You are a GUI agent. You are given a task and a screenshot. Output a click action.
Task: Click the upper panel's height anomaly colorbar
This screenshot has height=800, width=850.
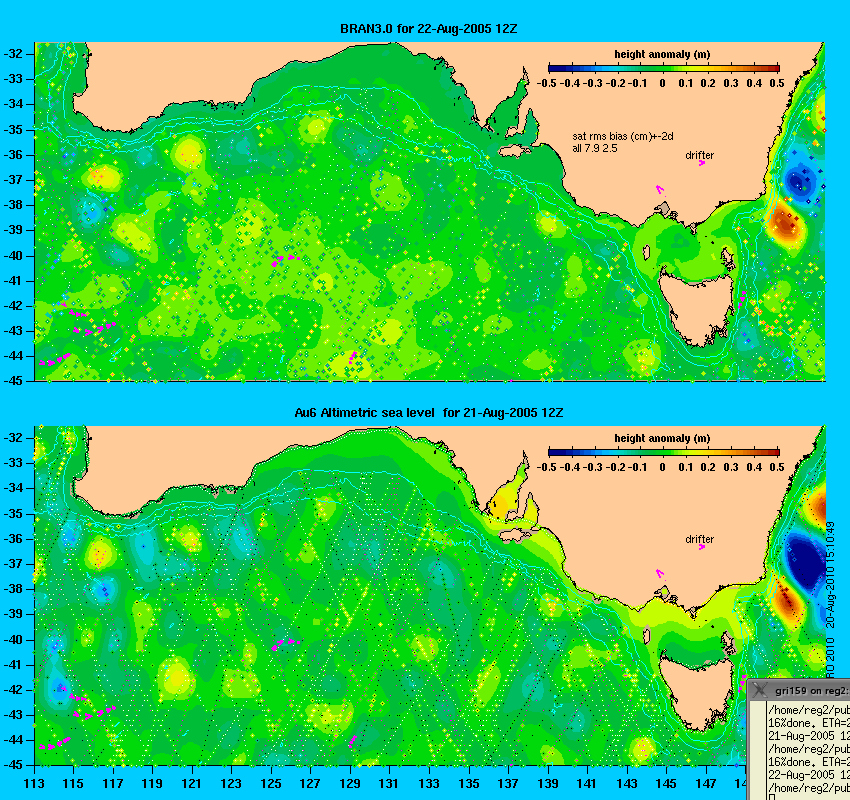point(664,68)
